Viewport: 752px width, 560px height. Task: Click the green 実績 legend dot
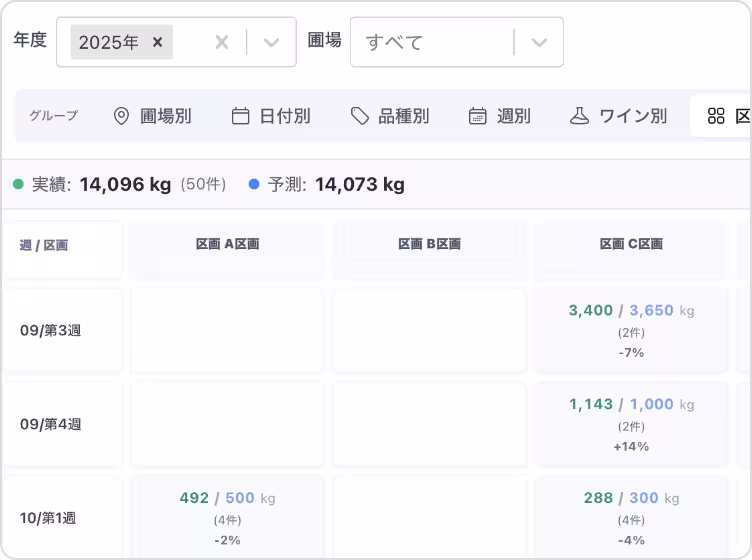(18, 184)
